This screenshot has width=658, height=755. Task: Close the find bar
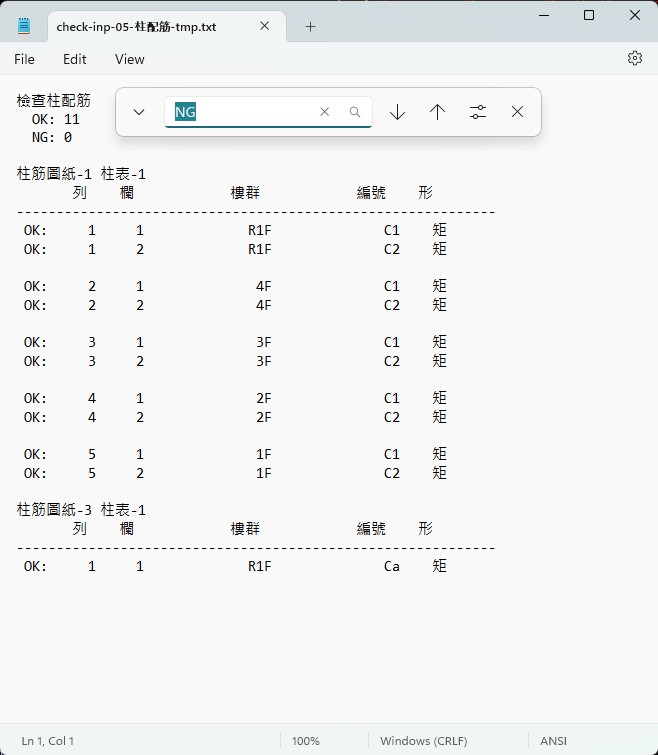517,112
